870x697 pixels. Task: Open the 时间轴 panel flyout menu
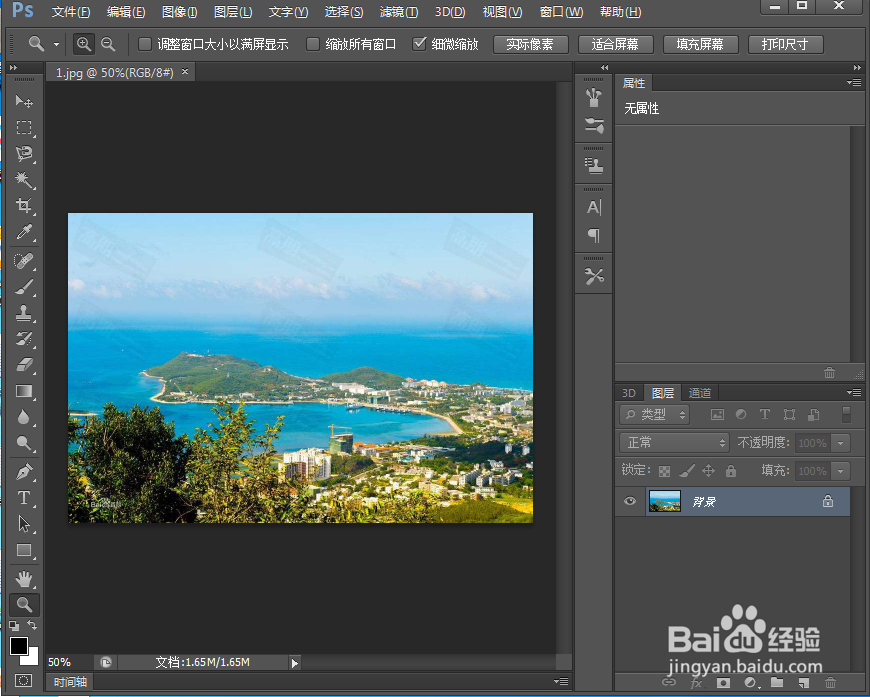point(561,681)
